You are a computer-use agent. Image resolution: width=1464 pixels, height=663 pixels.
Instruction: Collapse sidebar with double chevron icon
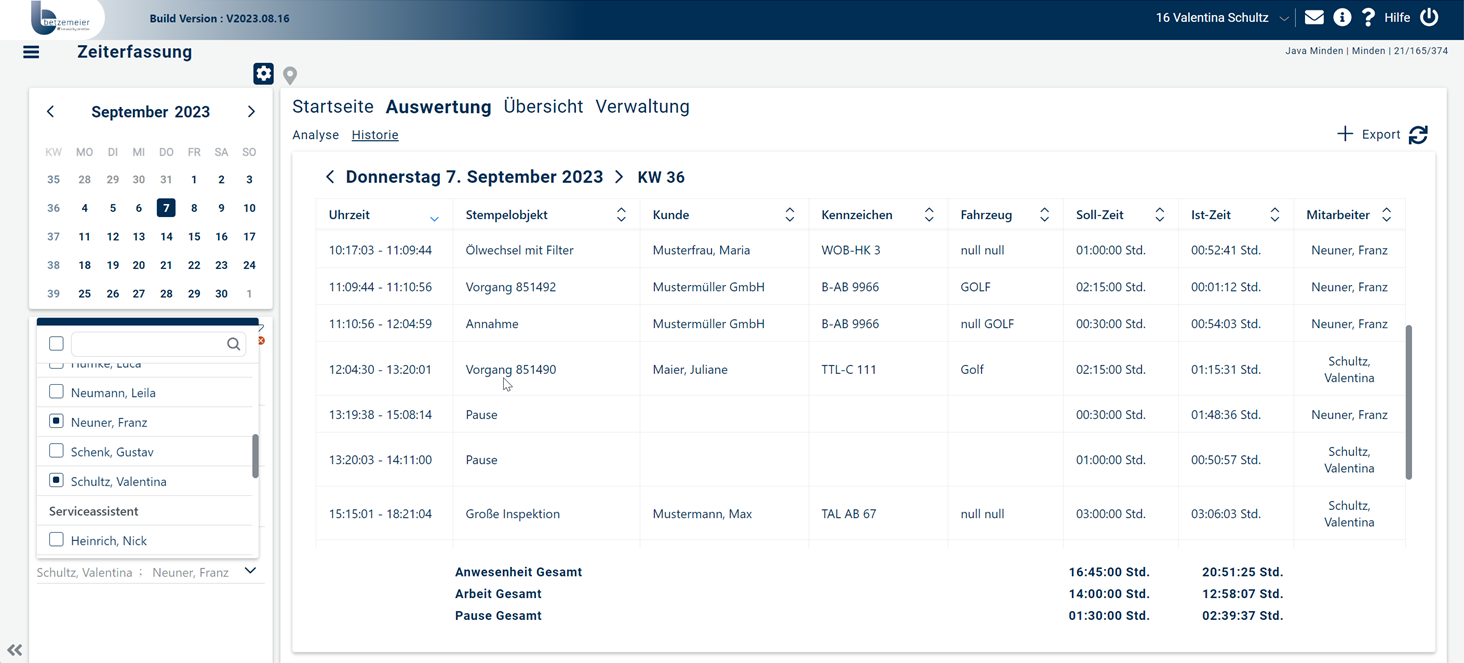(x=14, y=649)
